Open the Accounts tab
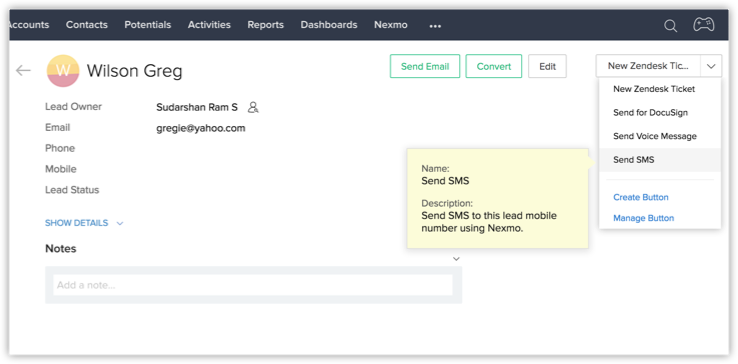738x364 pixels. tap(29, 24)
